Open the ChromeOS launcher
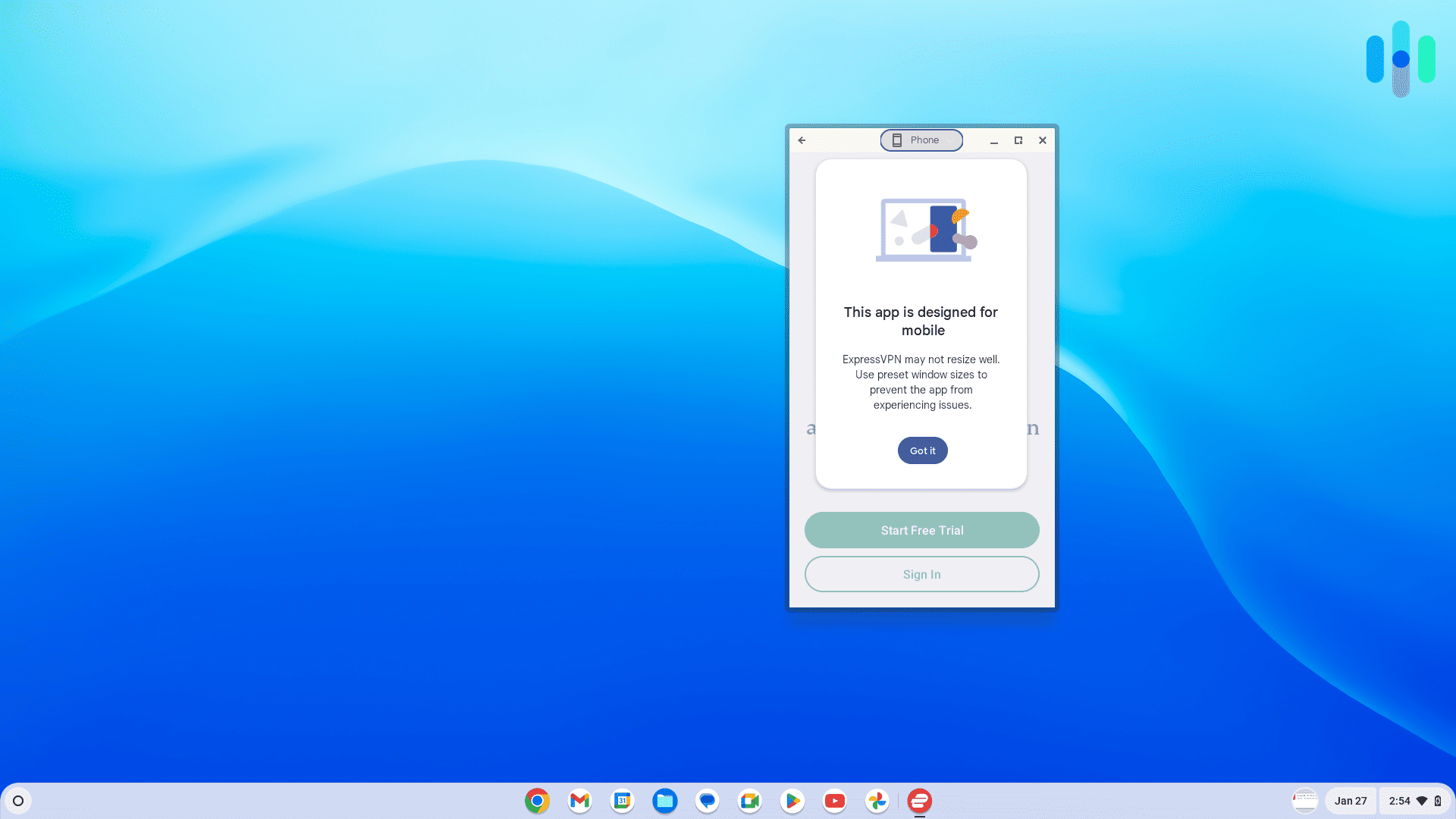 pyautogui.click(x=18, y=800)
